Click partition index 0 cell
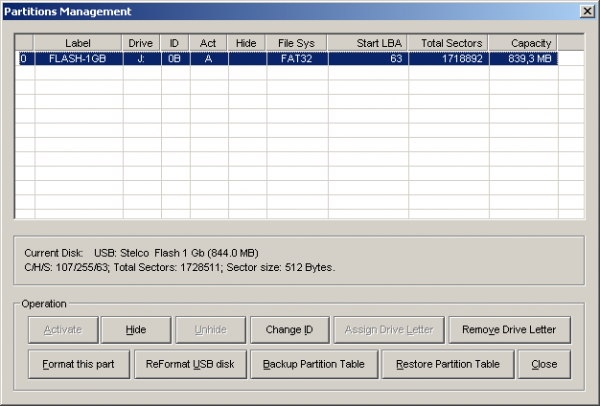 pyautogui.click(x=24, y=59)
